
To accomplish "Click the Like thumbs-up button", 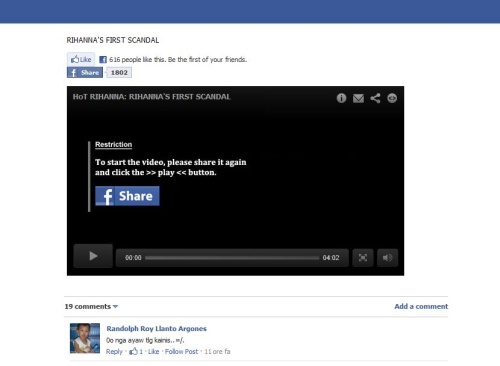I will pos(81,59).
